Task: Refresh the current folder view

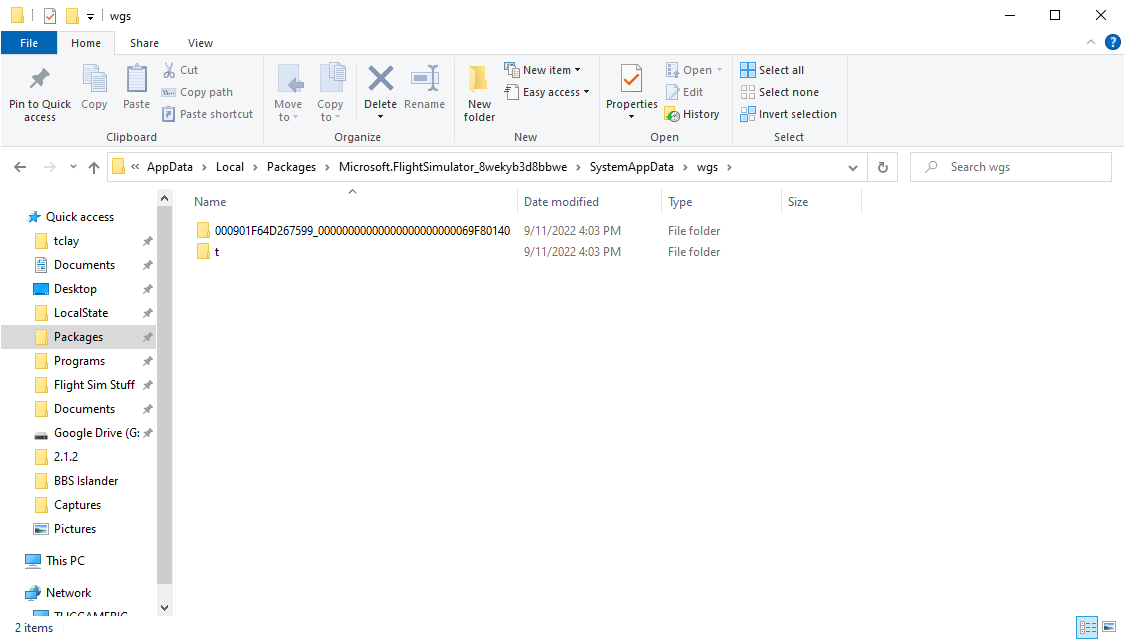Action: (x=882, y=167)
